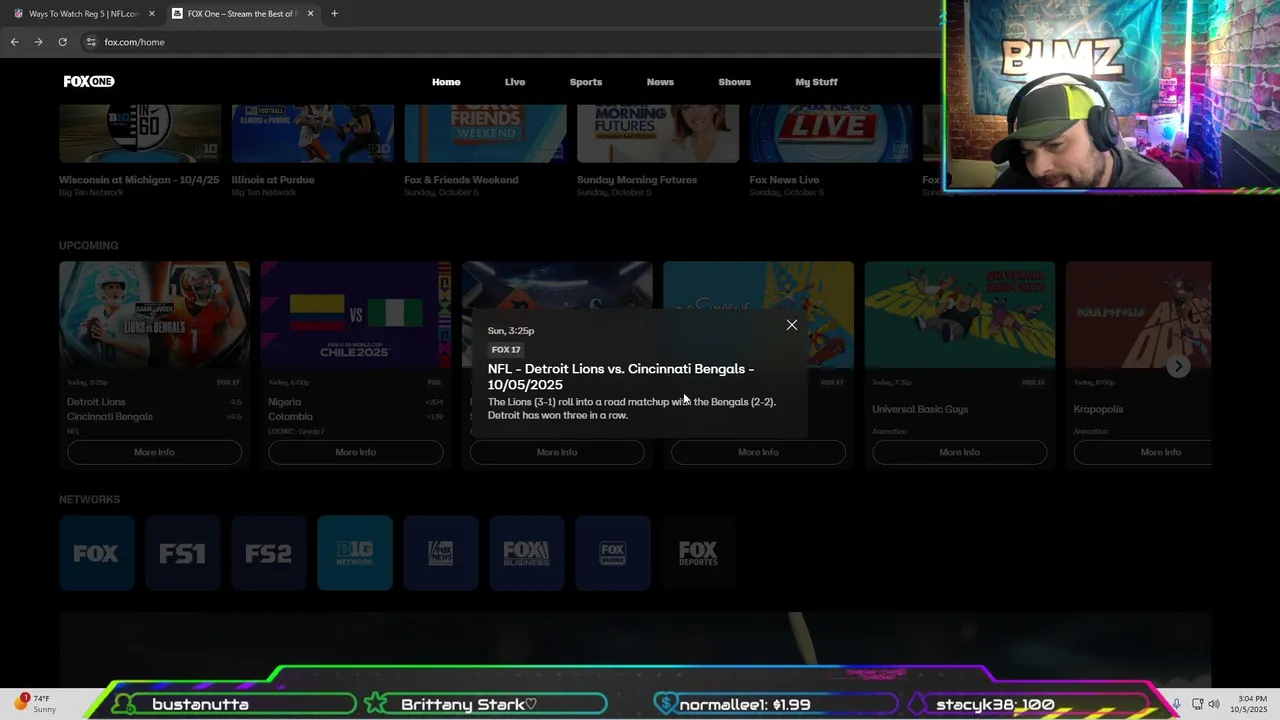Click the Fox & Friends Weekend title

[461, 180]
